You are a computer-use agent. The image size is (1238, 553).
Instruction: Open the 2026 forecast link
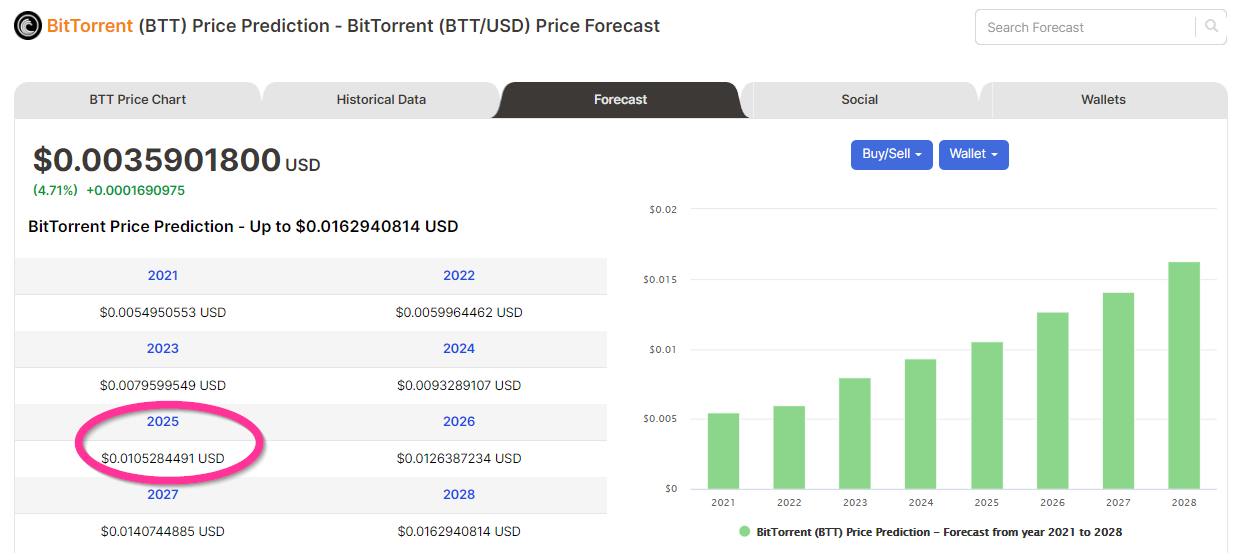pos(459,422)
